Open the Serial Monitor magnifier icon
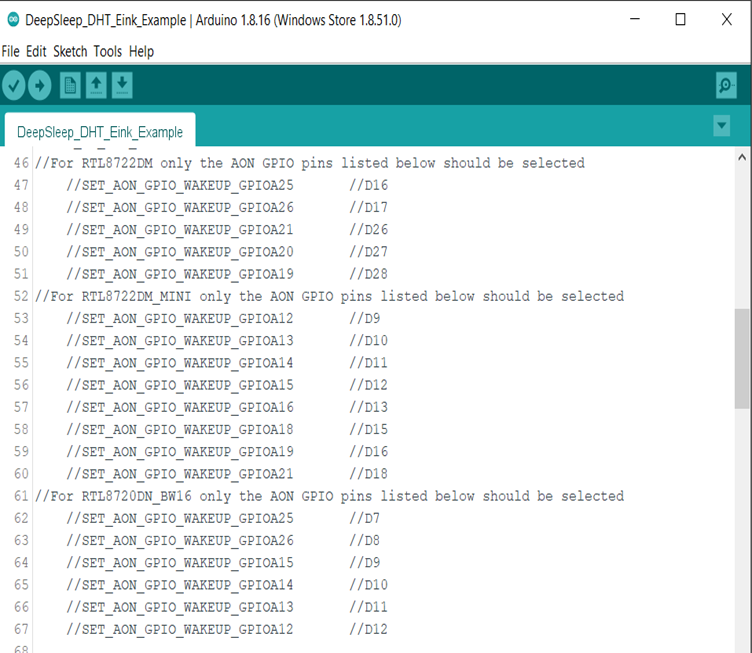Viewport: 752px width, 653px height. (x=726, y=85)
